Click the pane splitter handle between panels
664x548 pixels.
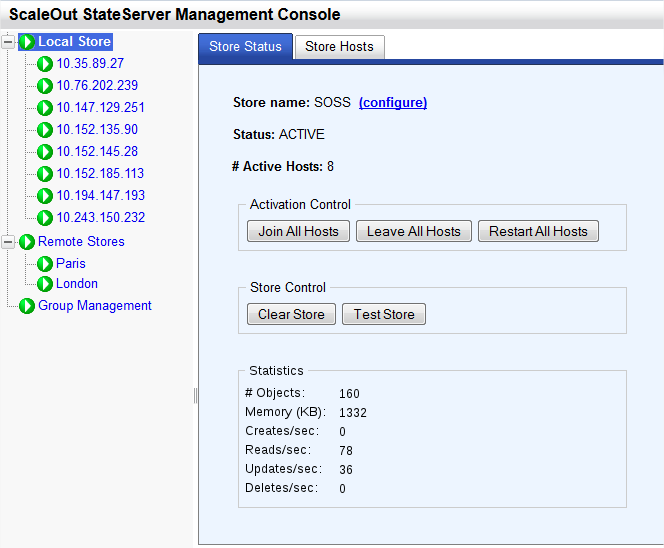(x=195, y=396)
